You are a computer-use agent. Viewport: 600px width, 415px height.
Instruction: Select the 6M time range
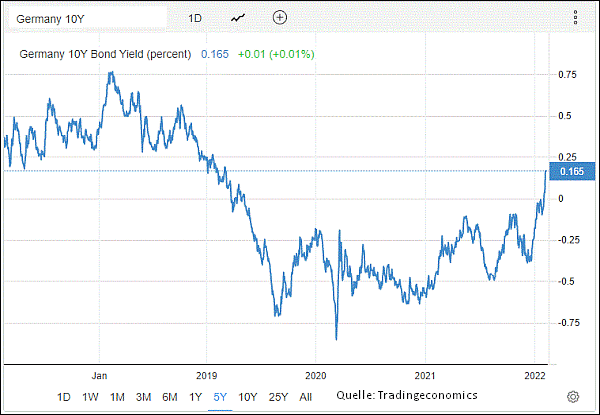170,397
